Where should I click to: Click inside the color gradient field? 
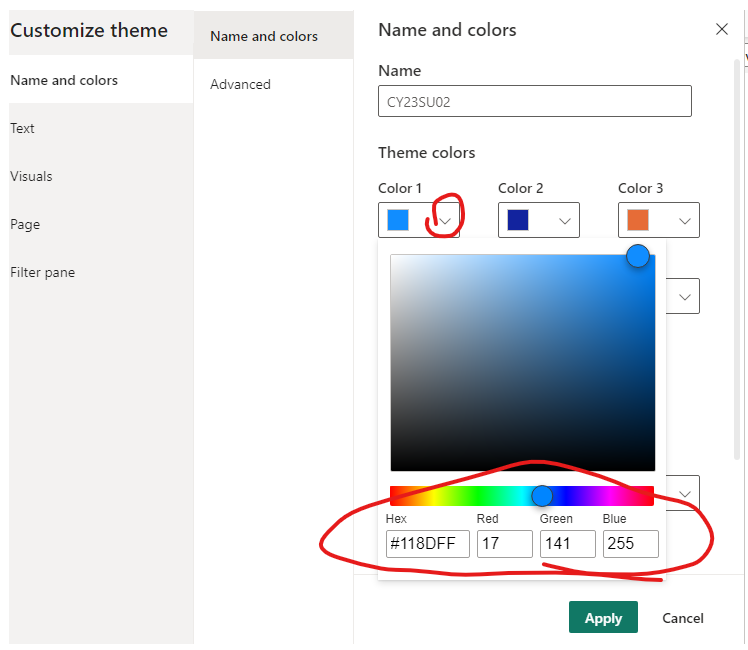tap(522, 362)
